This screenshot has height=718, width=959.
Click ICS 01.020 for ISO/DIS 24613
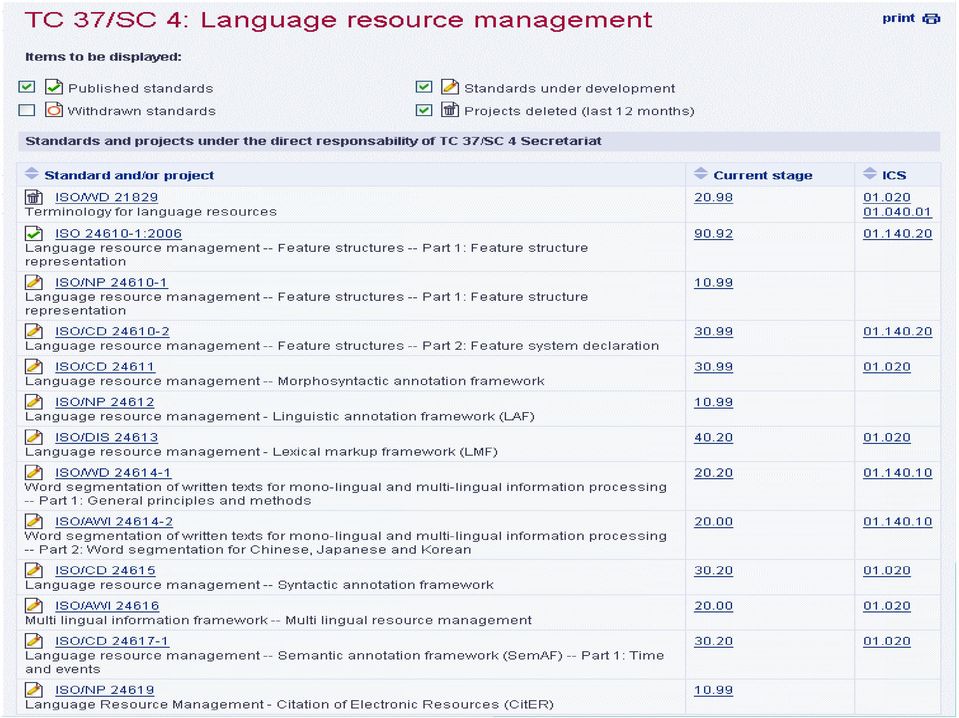coord(887,438)
